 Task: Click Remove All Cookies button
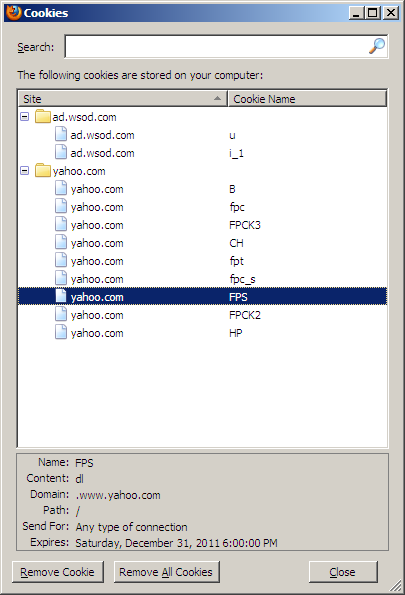pyautogui.click(x=167, y=572)
